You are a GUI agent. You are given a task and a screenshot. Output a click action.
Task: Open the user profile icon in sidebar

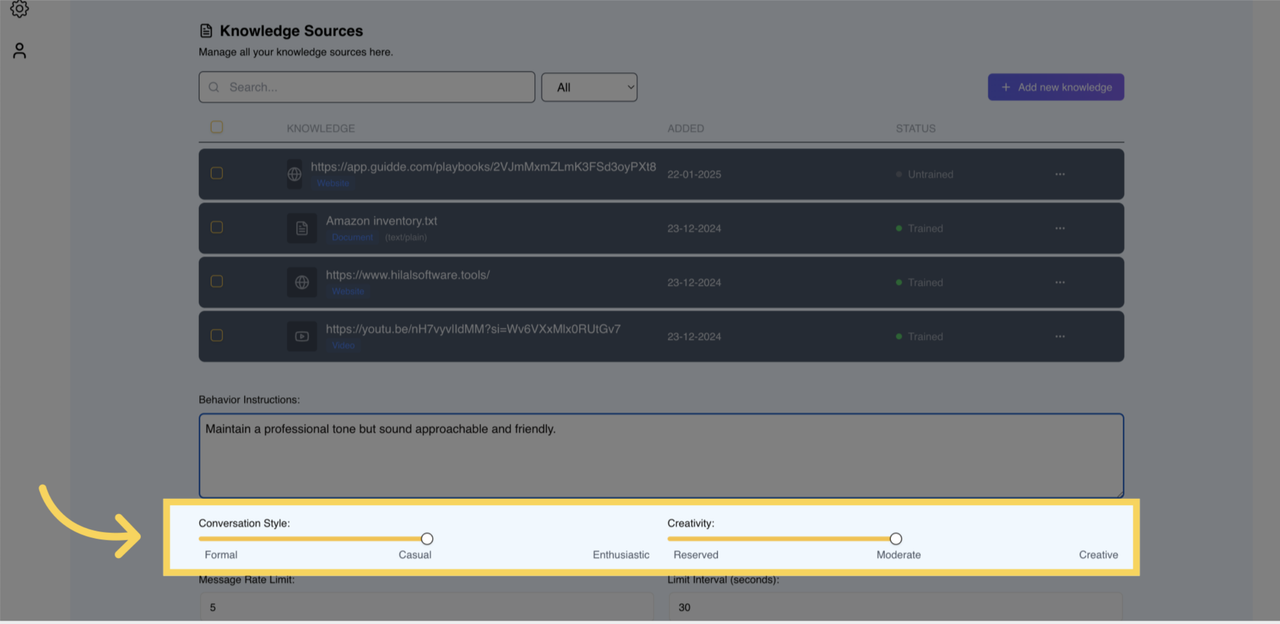(x=19, y=51)
